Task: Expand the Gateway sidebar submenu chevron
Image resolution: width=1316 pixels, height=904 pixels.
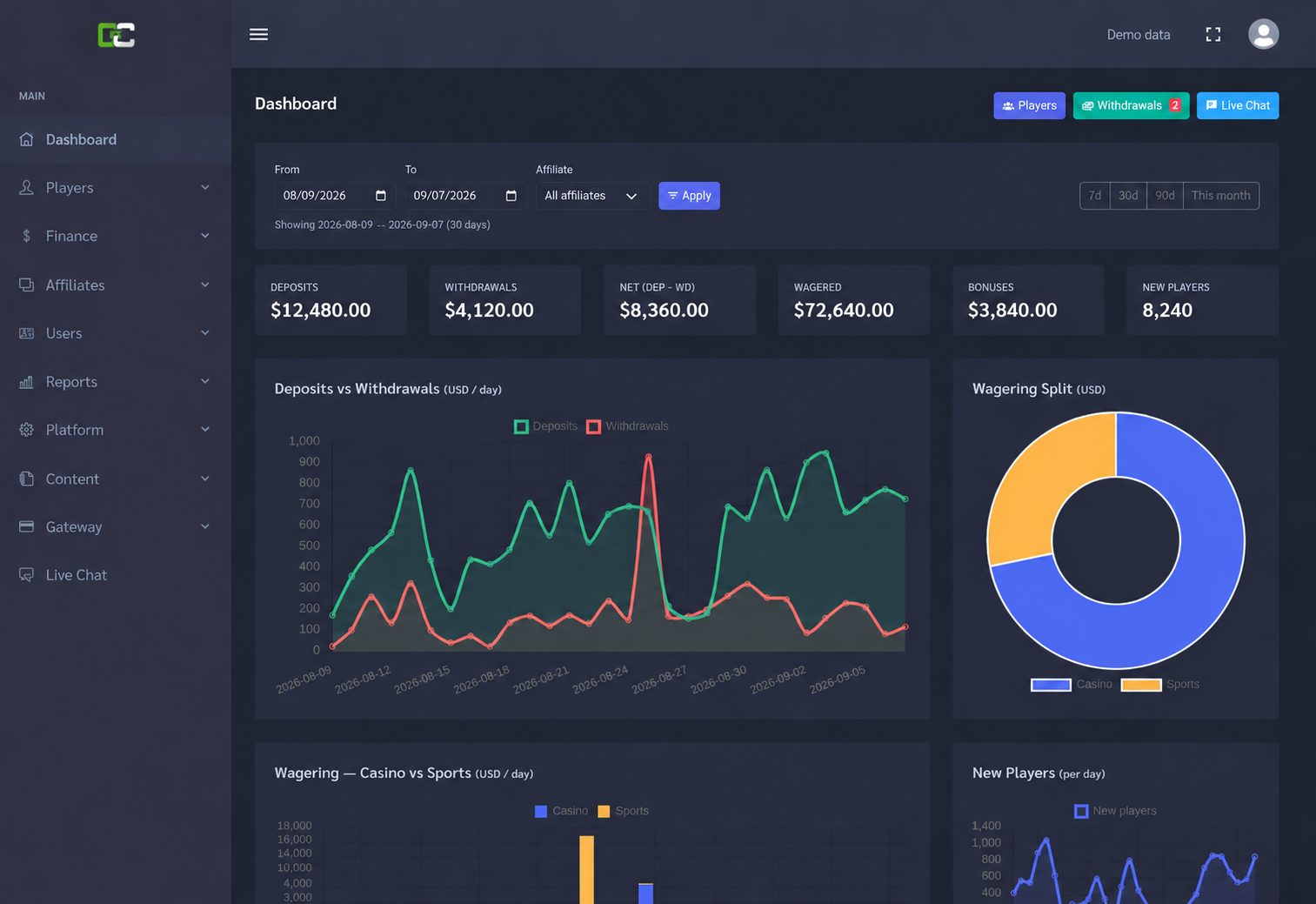Action: coord(205,526)
